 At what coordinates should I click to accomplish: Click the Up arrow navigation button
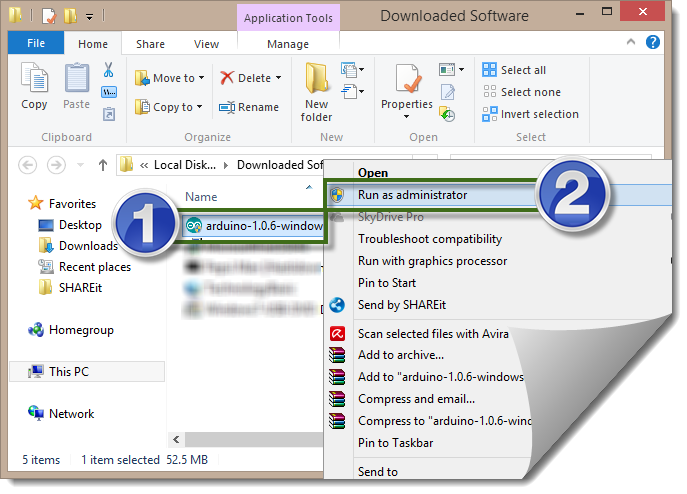click(102, 165)
